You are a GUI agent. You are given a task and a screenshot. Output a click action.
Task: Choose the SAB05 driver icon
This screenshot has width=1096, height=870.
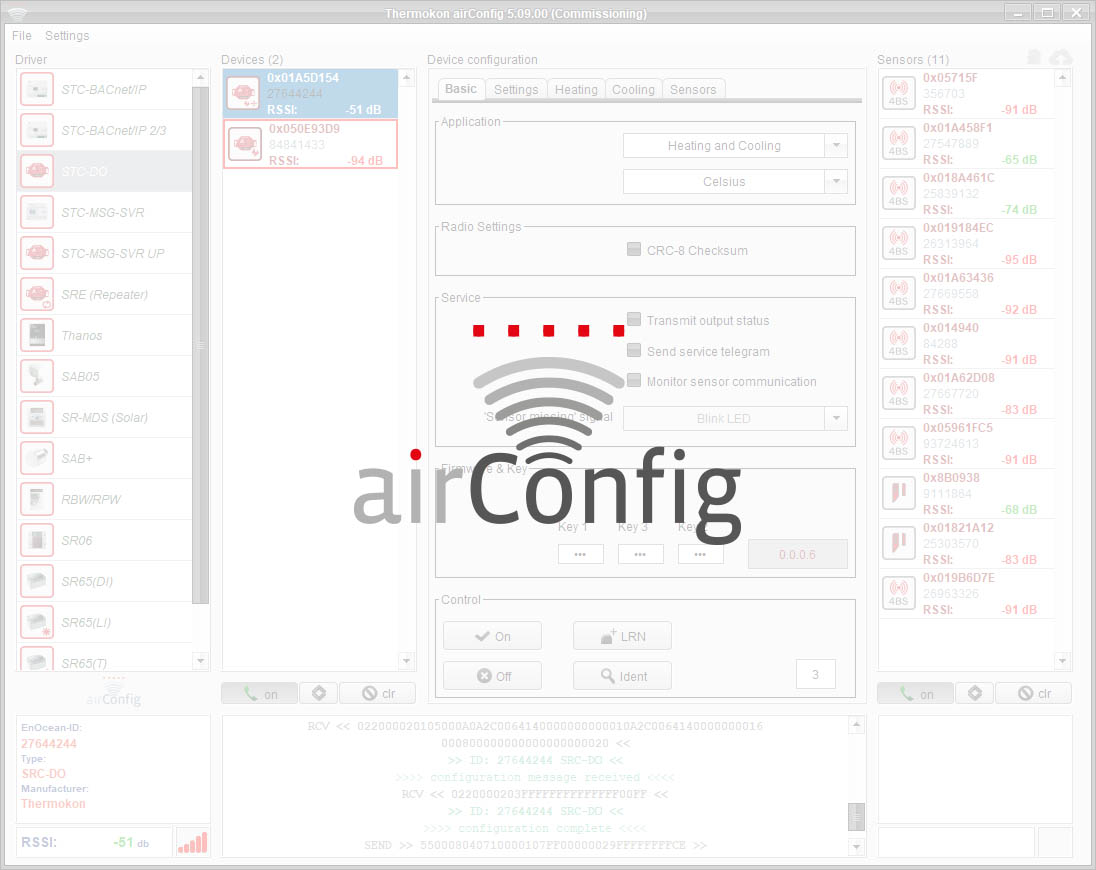tap(37, 376)
